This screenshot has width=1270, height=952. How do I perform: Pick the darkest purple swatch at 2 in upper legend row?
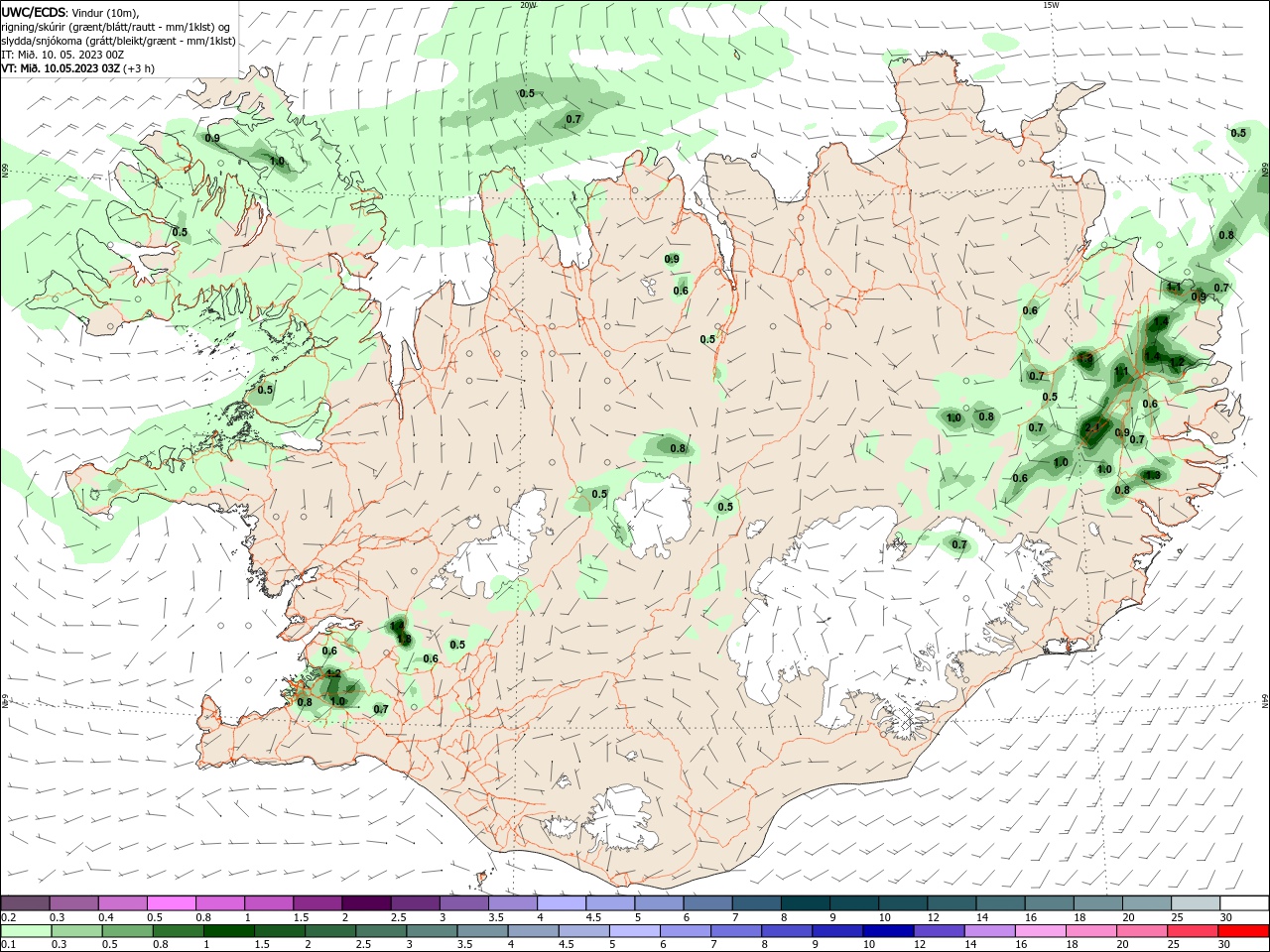coord(365,903)
